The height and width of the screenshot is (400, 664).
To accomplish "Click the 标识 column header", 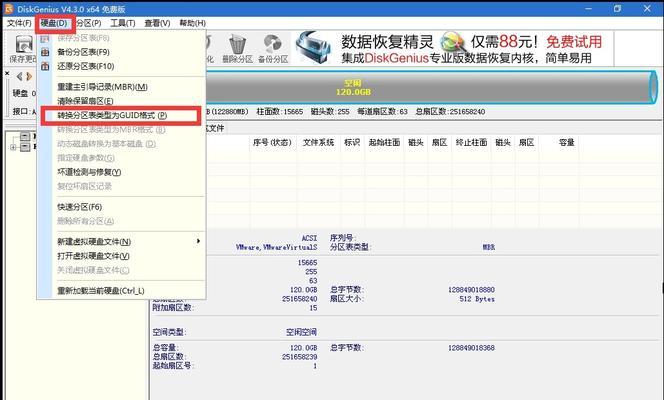I will click(352, 143).
